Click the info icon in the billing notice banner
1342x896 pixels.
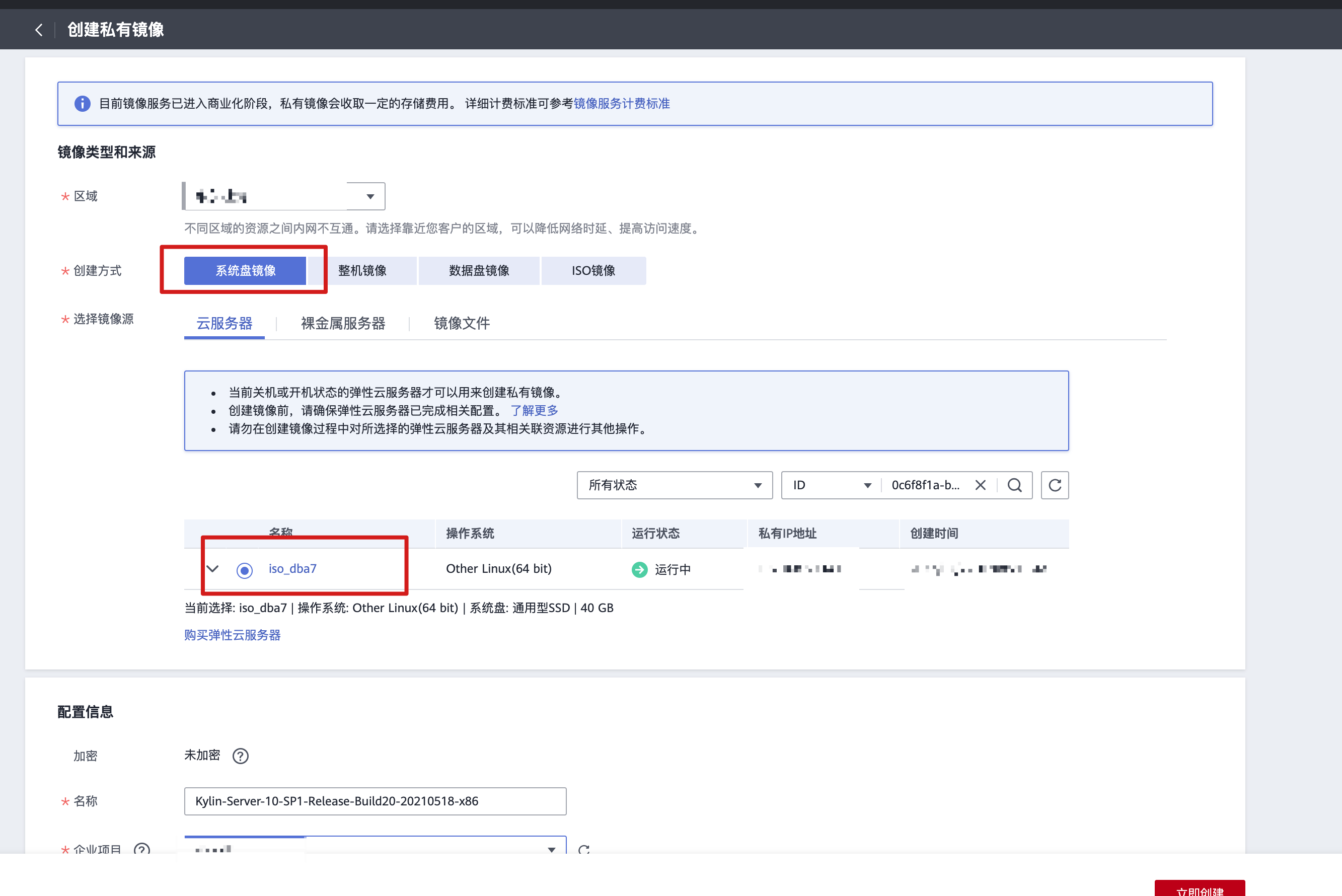click(82, 103)
